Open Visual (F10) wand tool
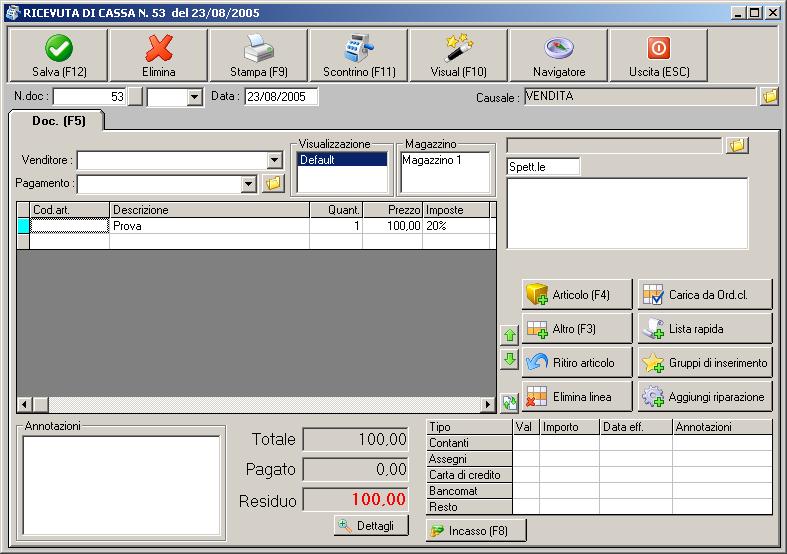 (x=459, y=55)
